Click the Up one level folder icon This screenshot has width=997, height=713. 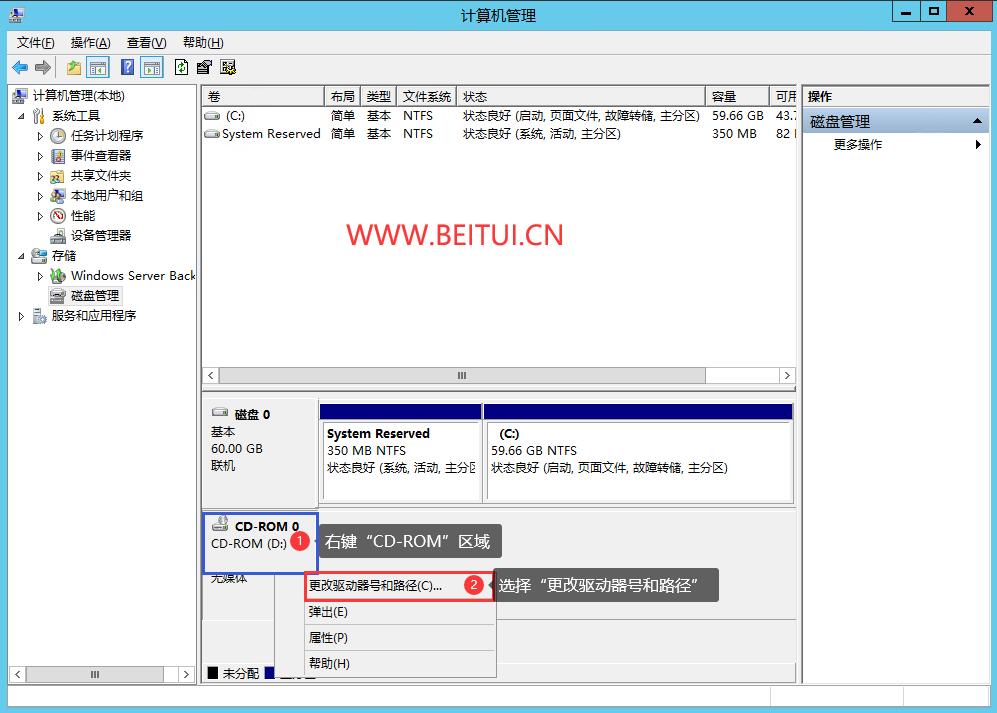tap(74, 67)
